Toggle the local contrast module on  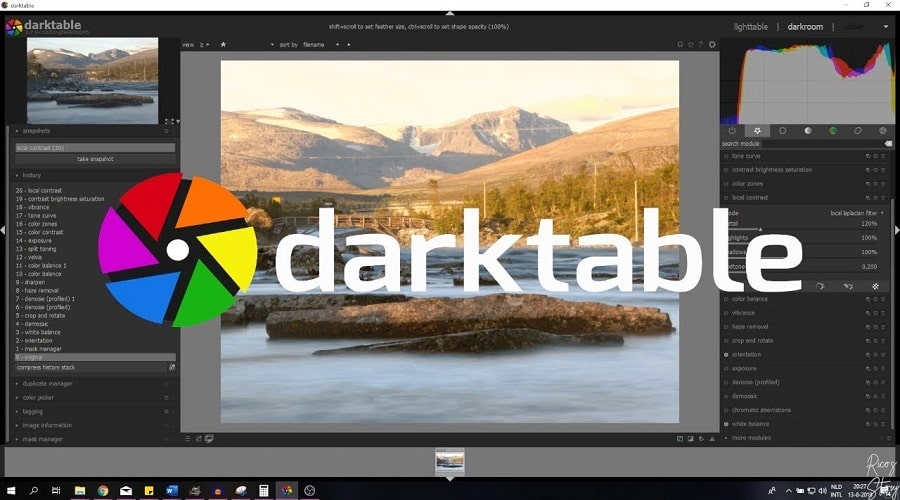[x=726, y=197]
